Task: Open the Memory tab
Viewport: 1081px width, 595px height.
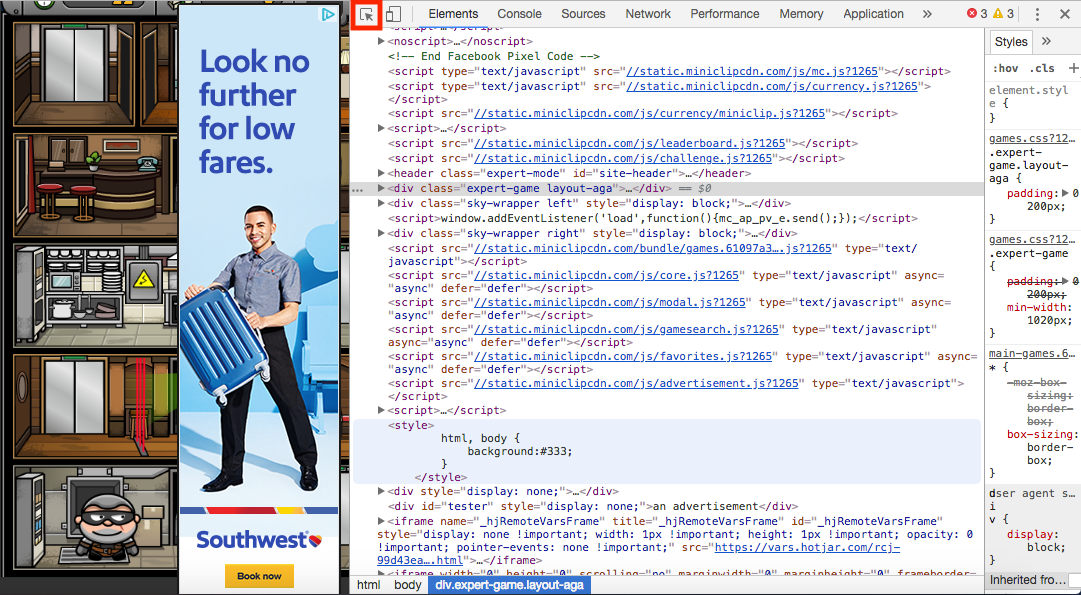Action: coord(801,14)
